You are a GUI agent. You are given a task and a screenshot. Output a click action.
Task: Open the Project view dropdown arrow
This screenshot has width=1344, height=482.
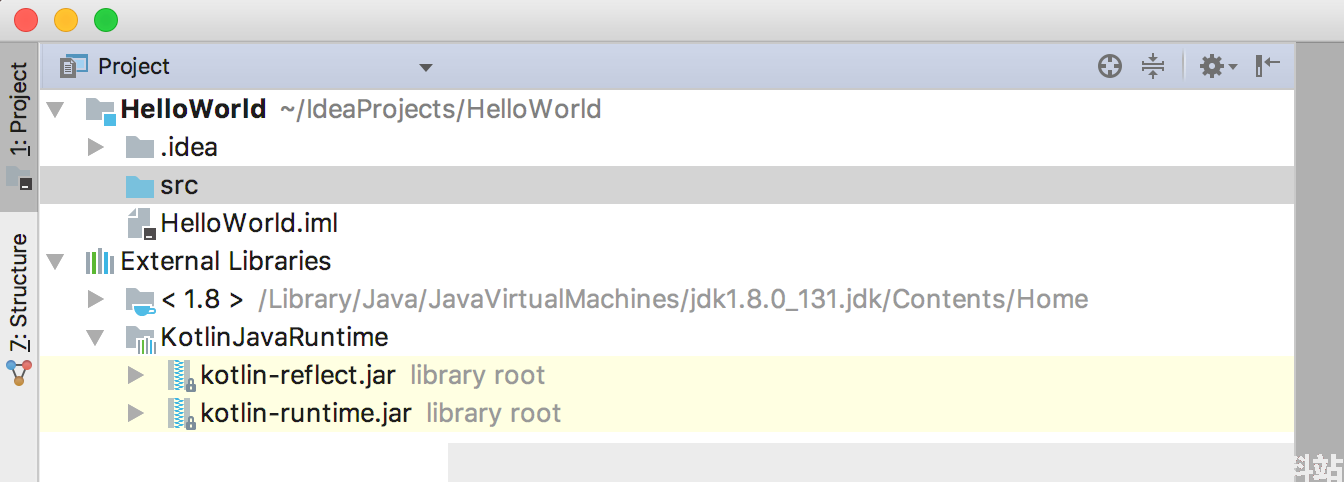pyautogui.click(x=426, y=68)
